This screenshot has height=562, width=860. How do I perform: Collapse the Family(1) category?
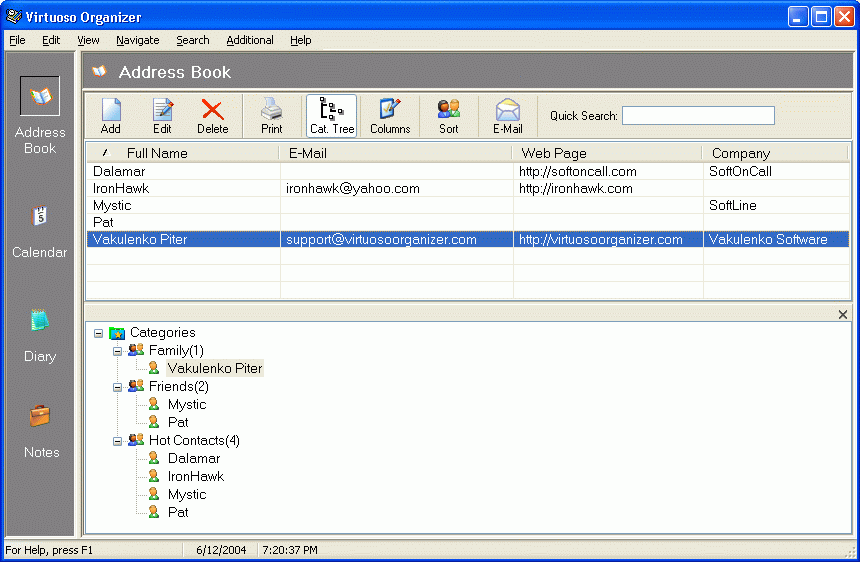pyautogui.click(x=117, y=351)
